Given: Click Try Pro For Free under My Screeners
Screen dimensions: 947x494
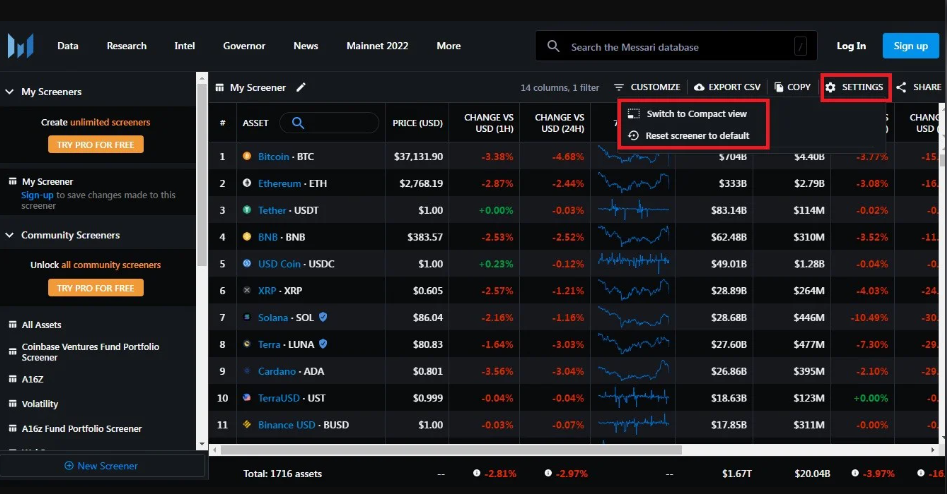Looking at the screenshot, I should pos(95,144).
